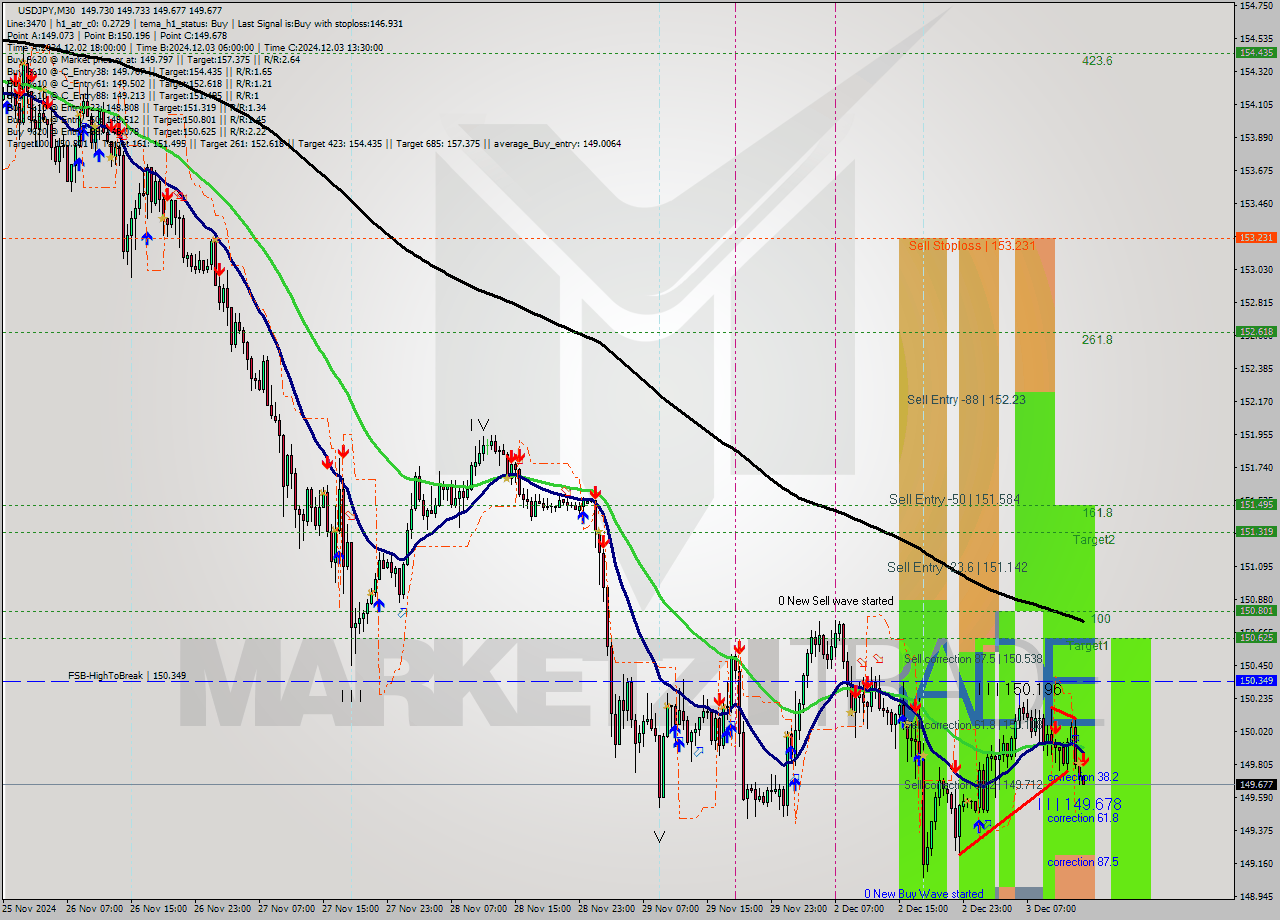Click the red 153.231 stoploss price tag

[x=1256, y=238]
